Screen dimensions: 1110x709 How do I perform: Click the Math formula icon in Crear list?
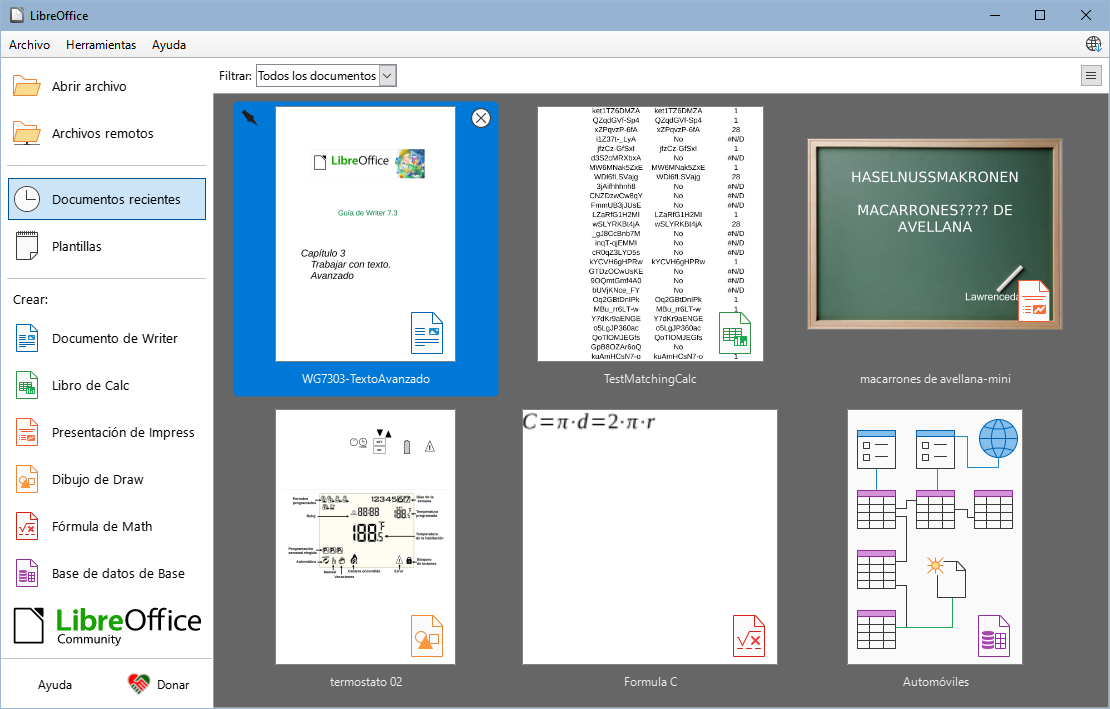coord(27,526)
